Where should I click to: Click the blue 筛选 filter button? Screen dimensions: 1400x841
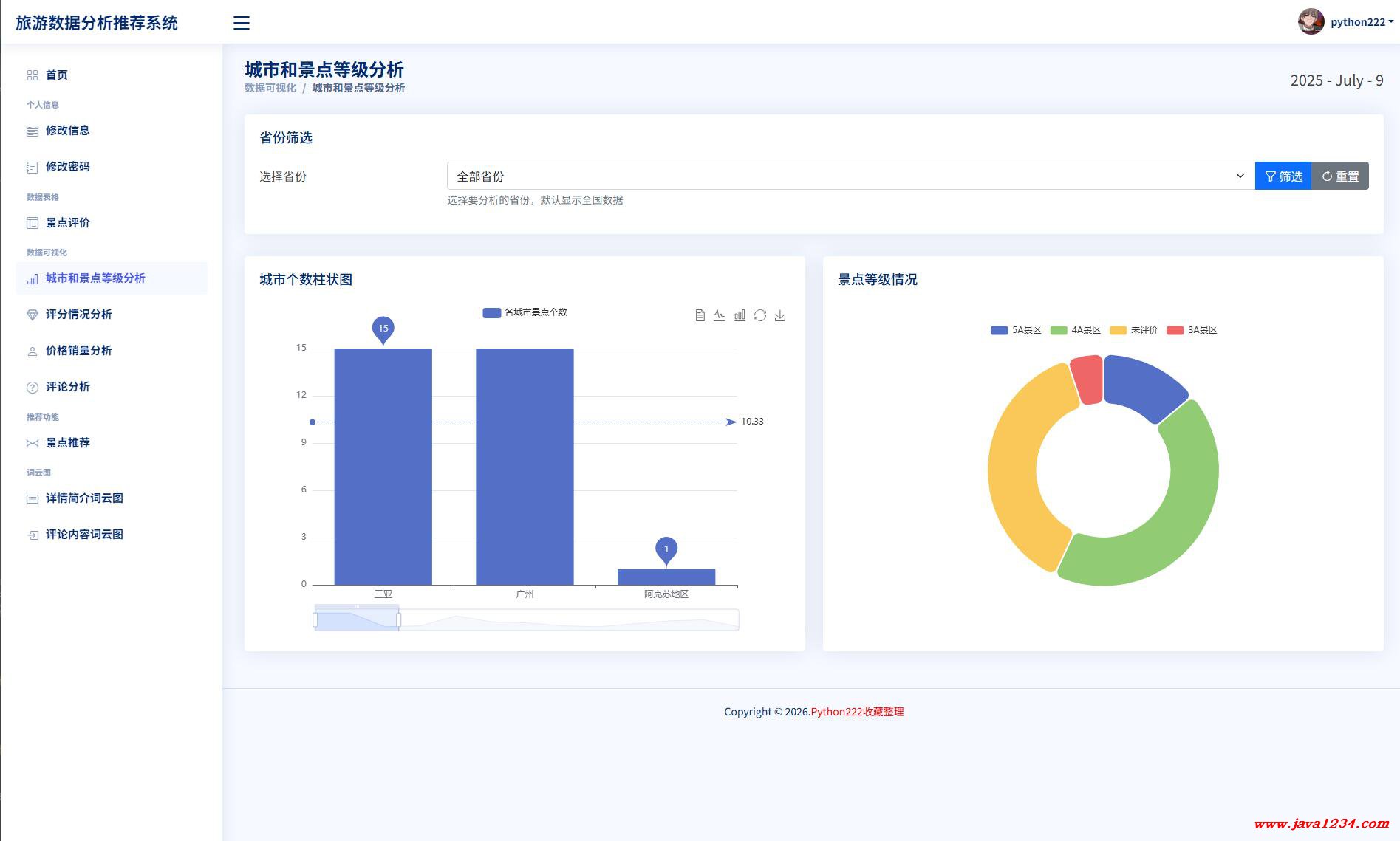click(x=1283, y=176)
